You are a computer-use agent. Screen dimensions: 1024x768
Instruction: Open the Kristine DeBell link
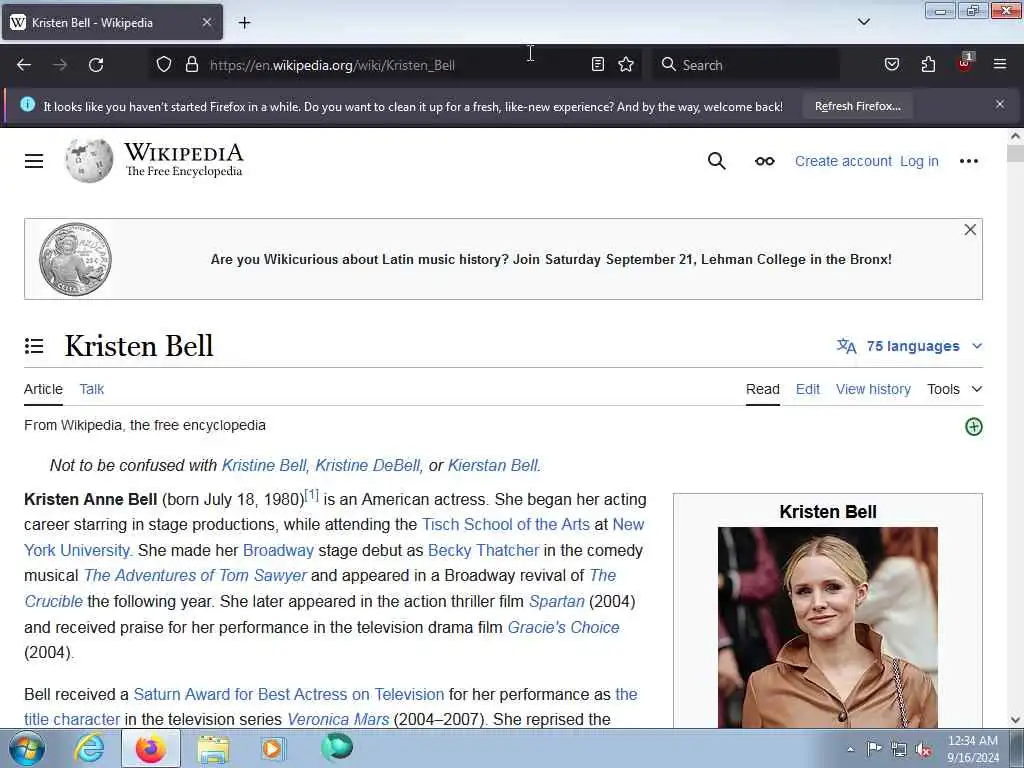[x=368, y=466]
